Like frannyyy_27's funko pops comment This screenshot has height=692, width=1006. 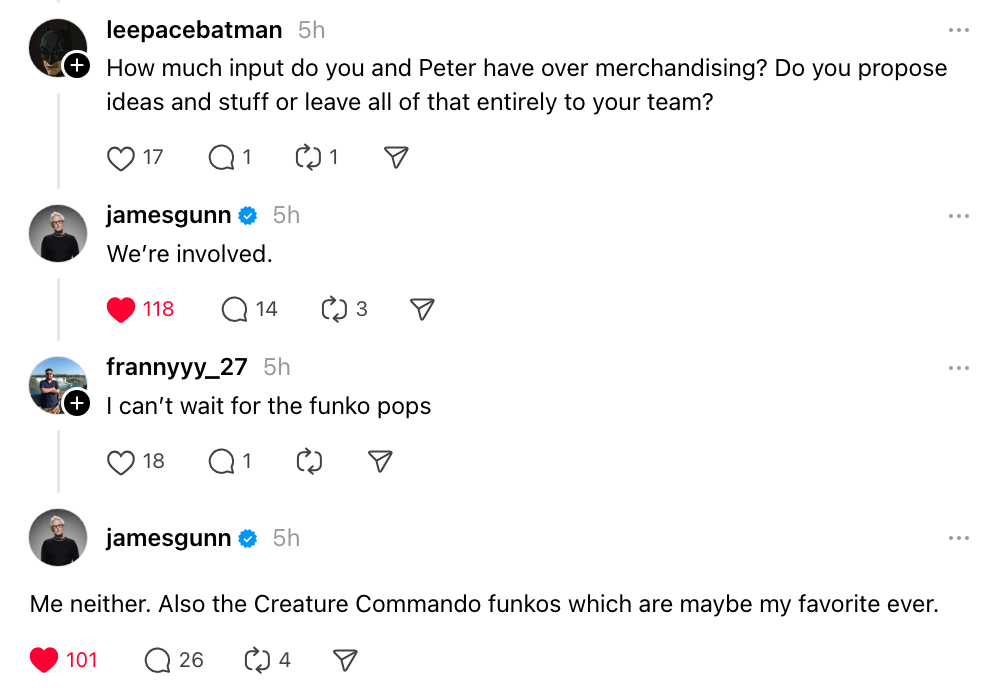[121, 462]
